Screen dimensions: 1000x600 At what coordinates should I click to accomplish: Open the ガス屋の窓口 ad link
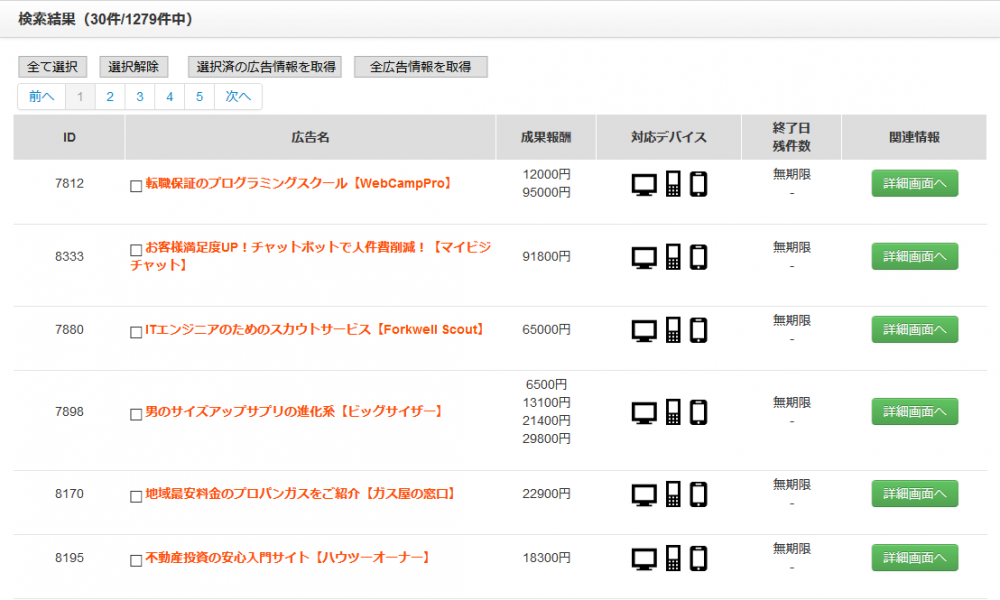point(300,494)
